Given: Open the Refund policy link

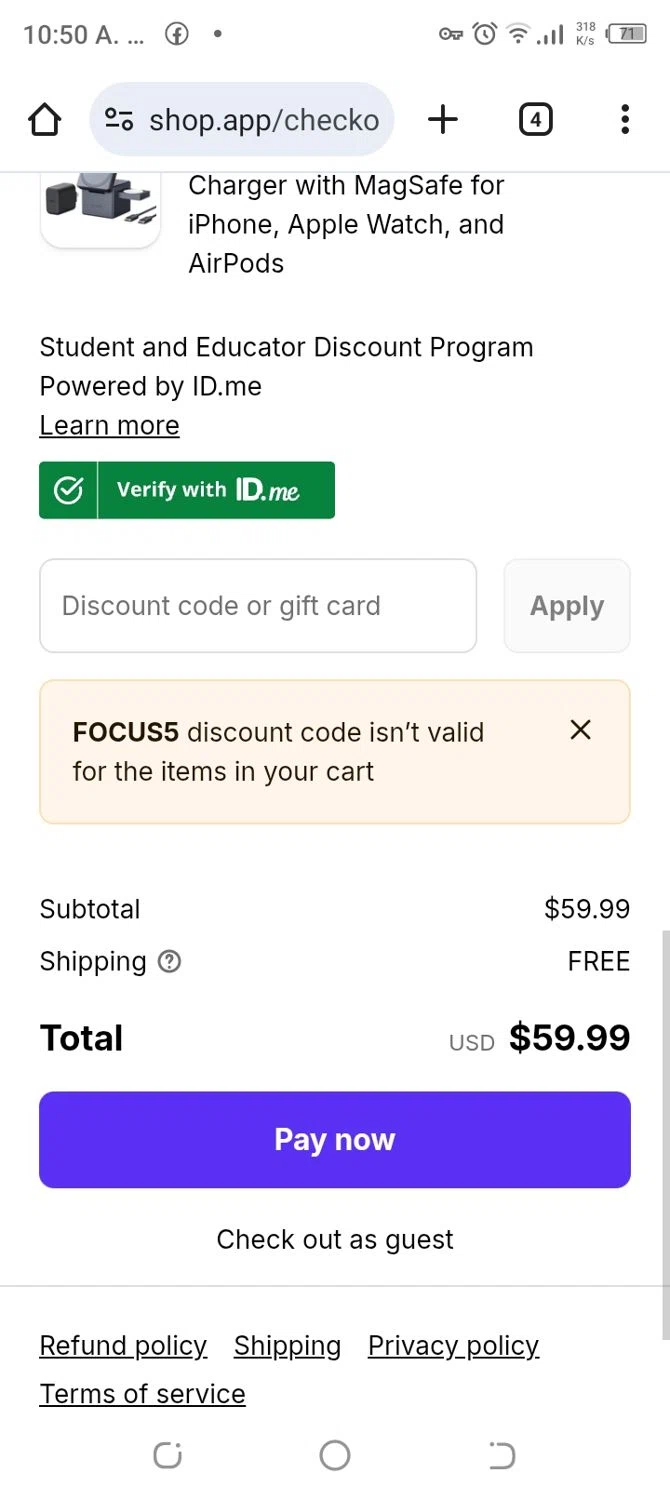Looking at the screenshot, I should 123,1346.
